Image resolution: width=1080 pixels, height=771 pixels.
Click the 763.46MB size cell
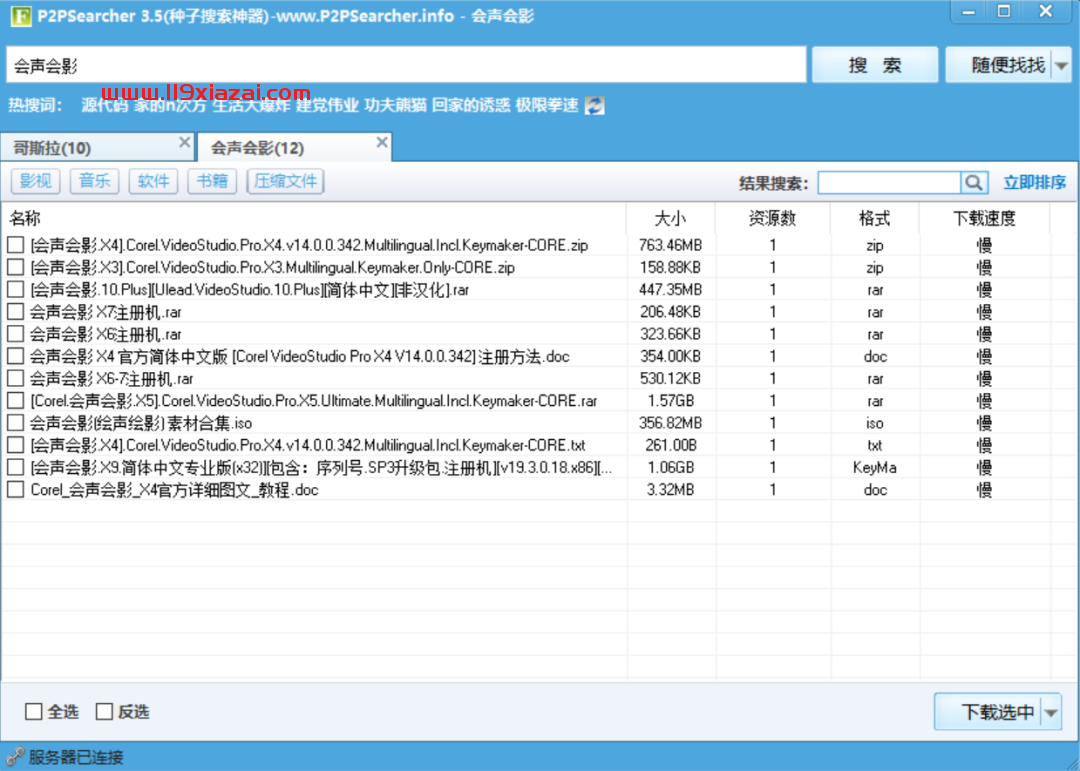pos(670,245)
